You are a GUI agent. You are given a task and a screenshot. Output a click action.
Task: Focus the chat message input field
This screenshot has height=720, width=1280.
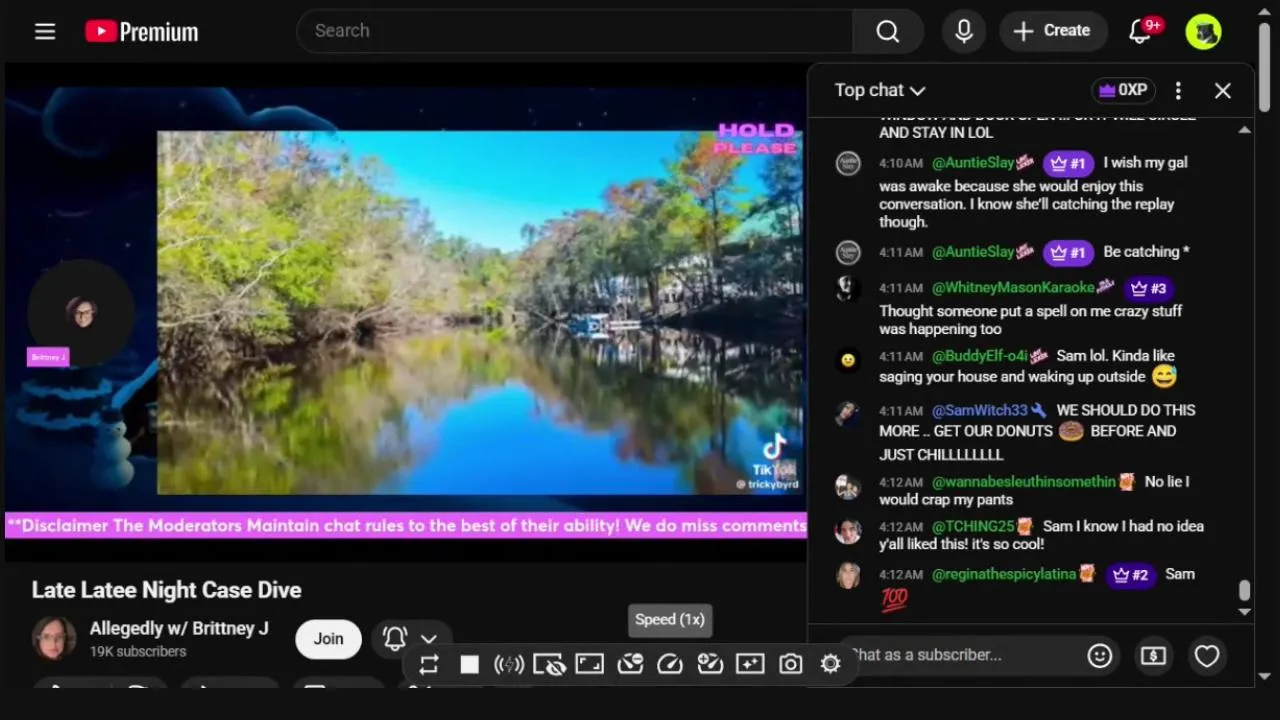pyautogui.click(x=960, y=655)
